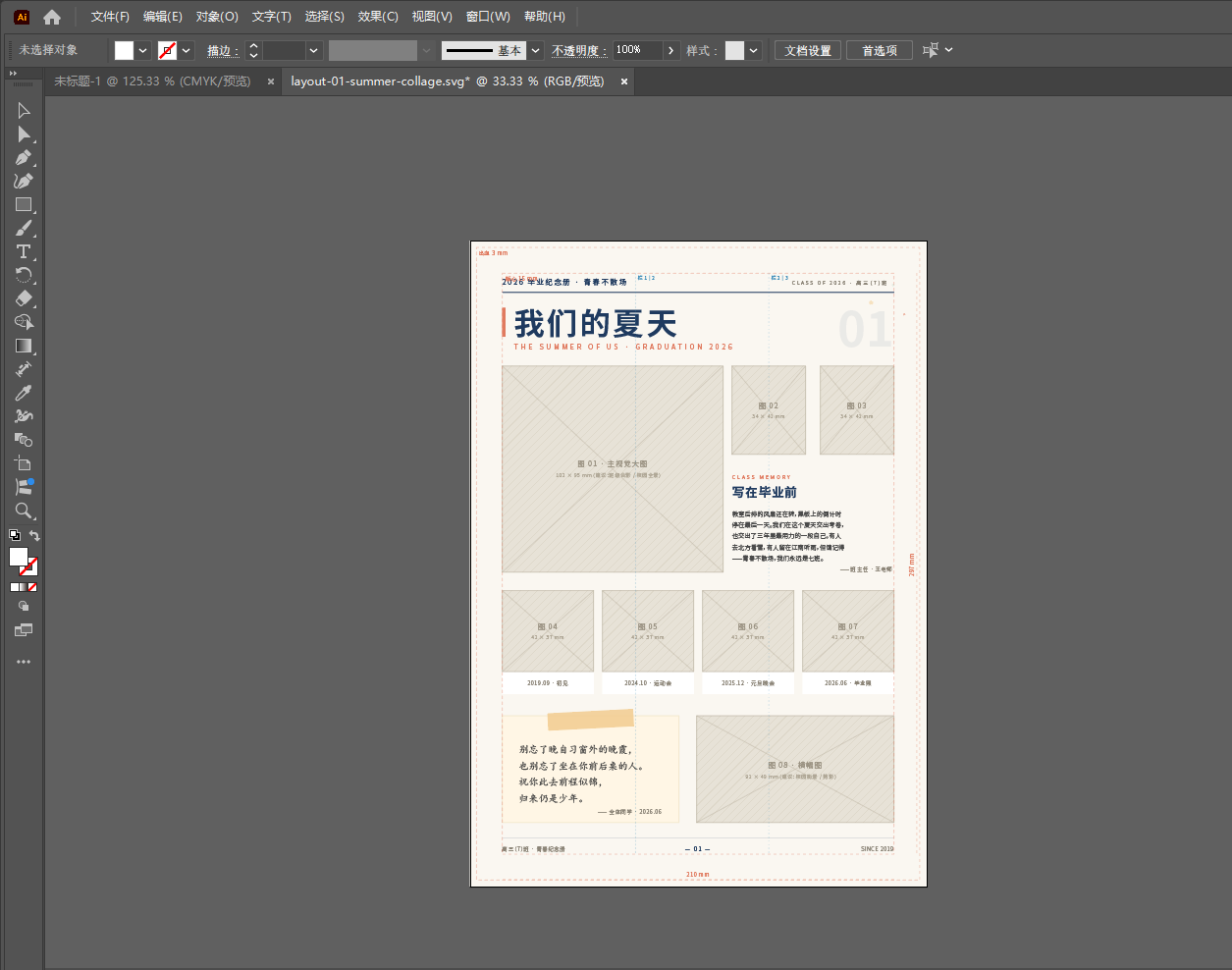Choose the Rectangle tool
Image resolution: width=1232 pixels, height=970 pixels.
pos(24,204)
